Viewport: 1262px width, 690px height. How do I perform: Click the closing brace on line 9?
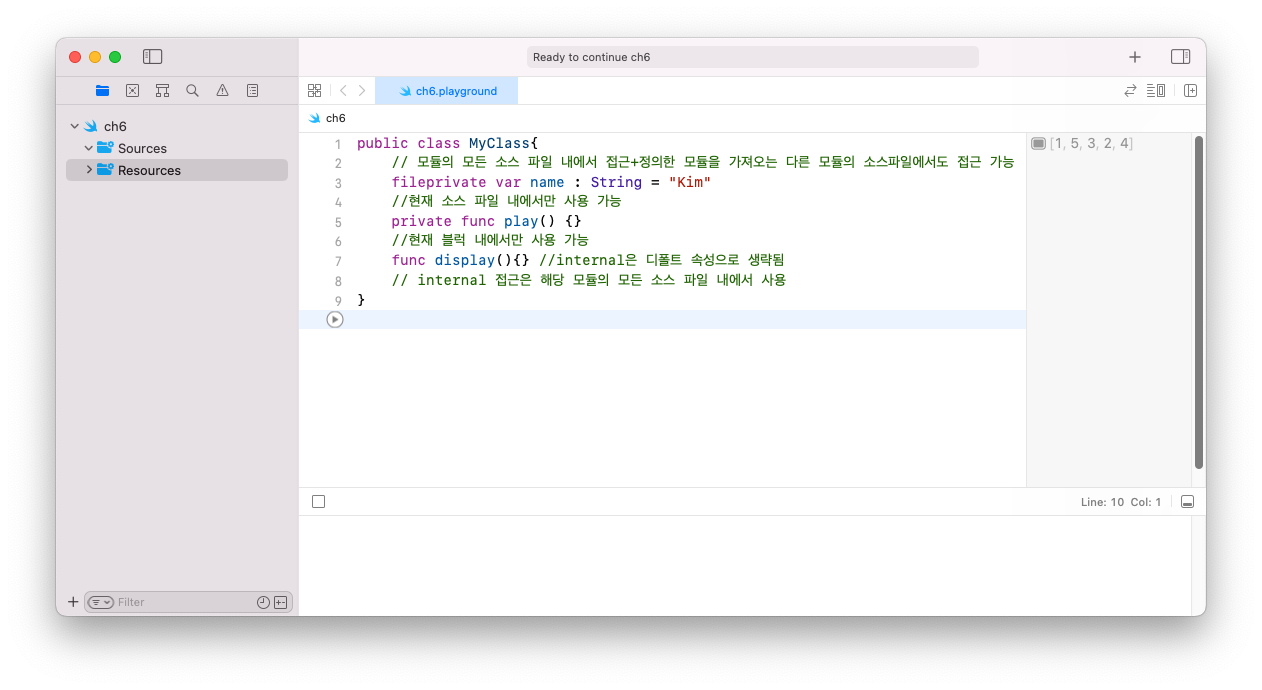point(361,300)
